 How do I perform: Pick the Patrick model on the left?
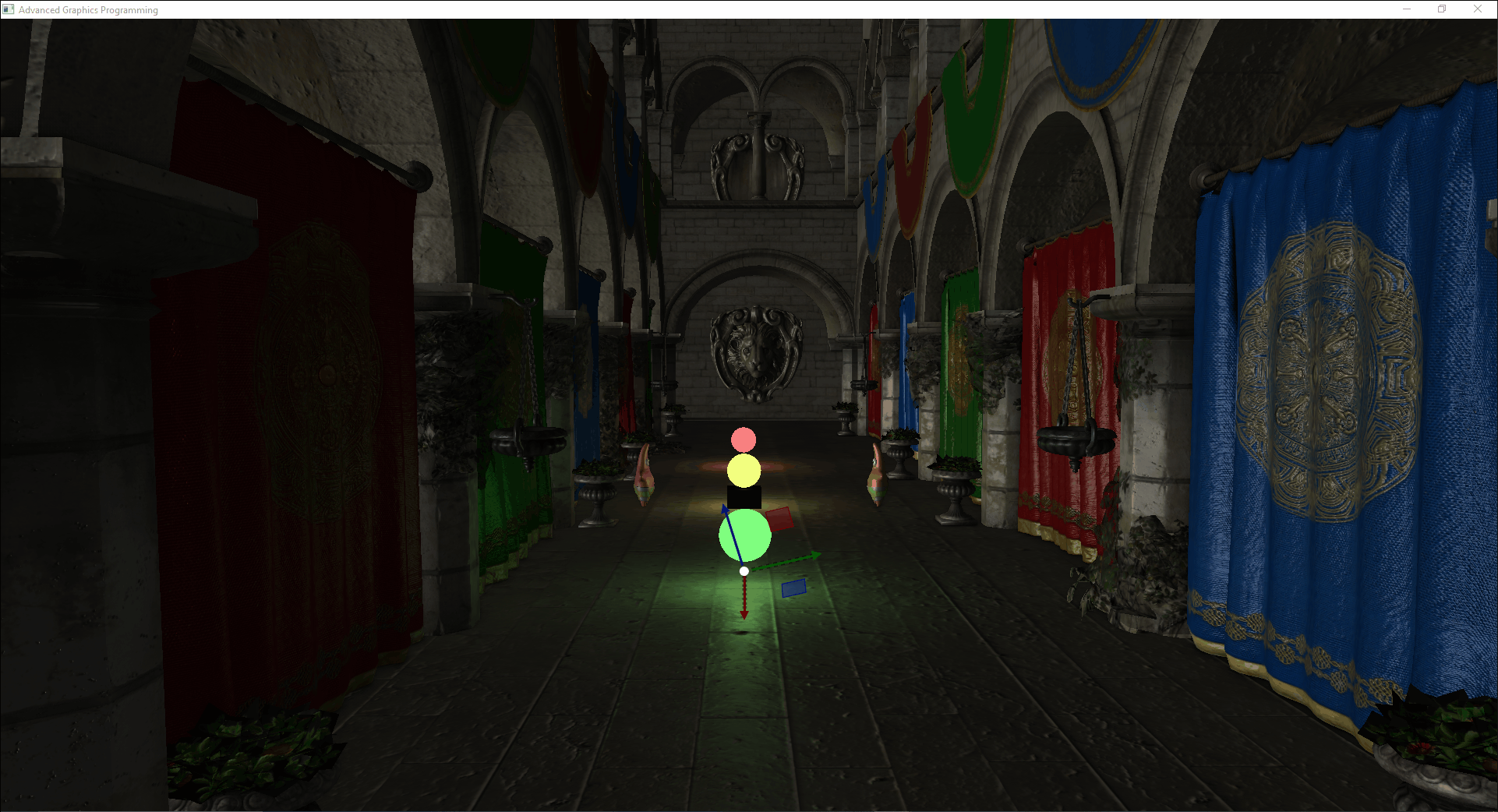pyautogui.click(x=644, y=475)
